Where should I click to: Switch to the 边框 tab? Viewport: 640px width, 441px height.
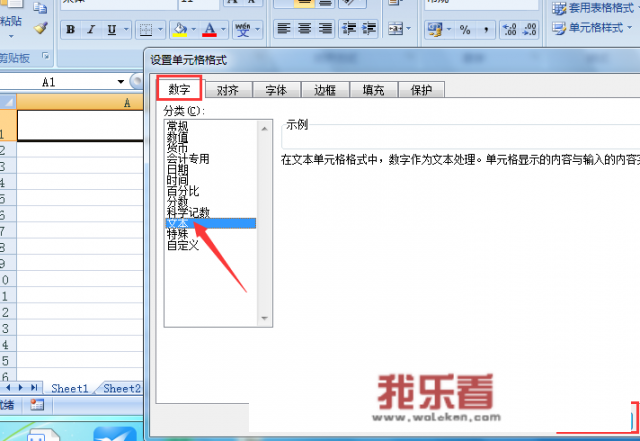(325, 90)
